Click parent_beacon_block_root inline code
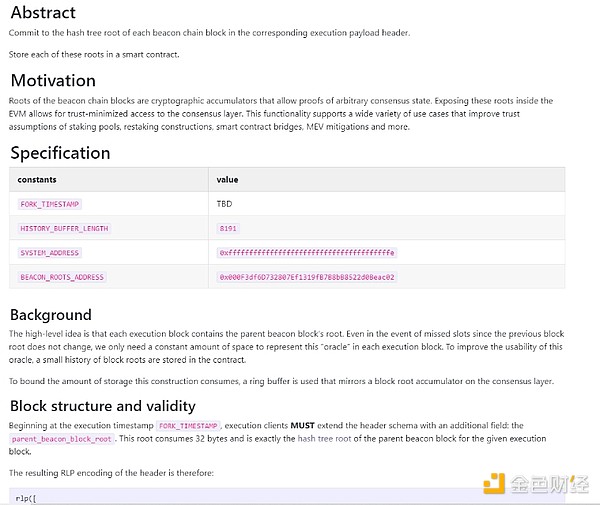Screen dimensions: 600x505 click(x=62, y=439)
